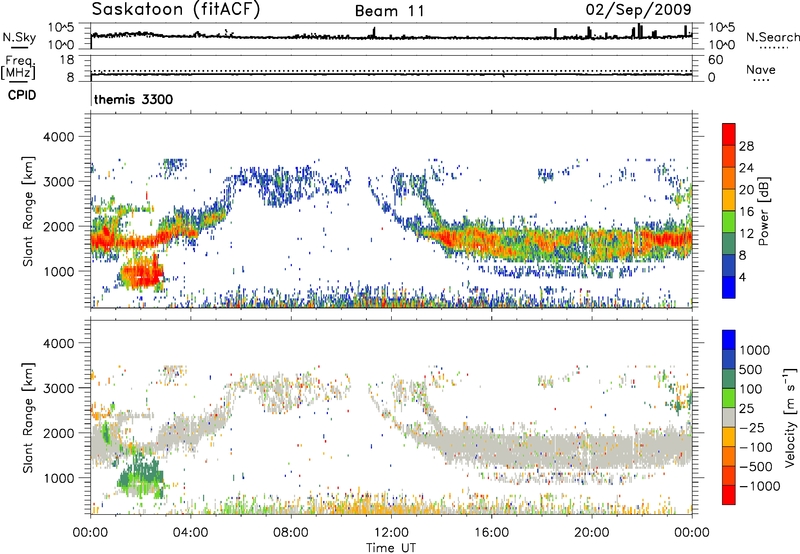Click the '28' value on Power colorbar
The image size is (800, 554).
click(x=746, y=146)
